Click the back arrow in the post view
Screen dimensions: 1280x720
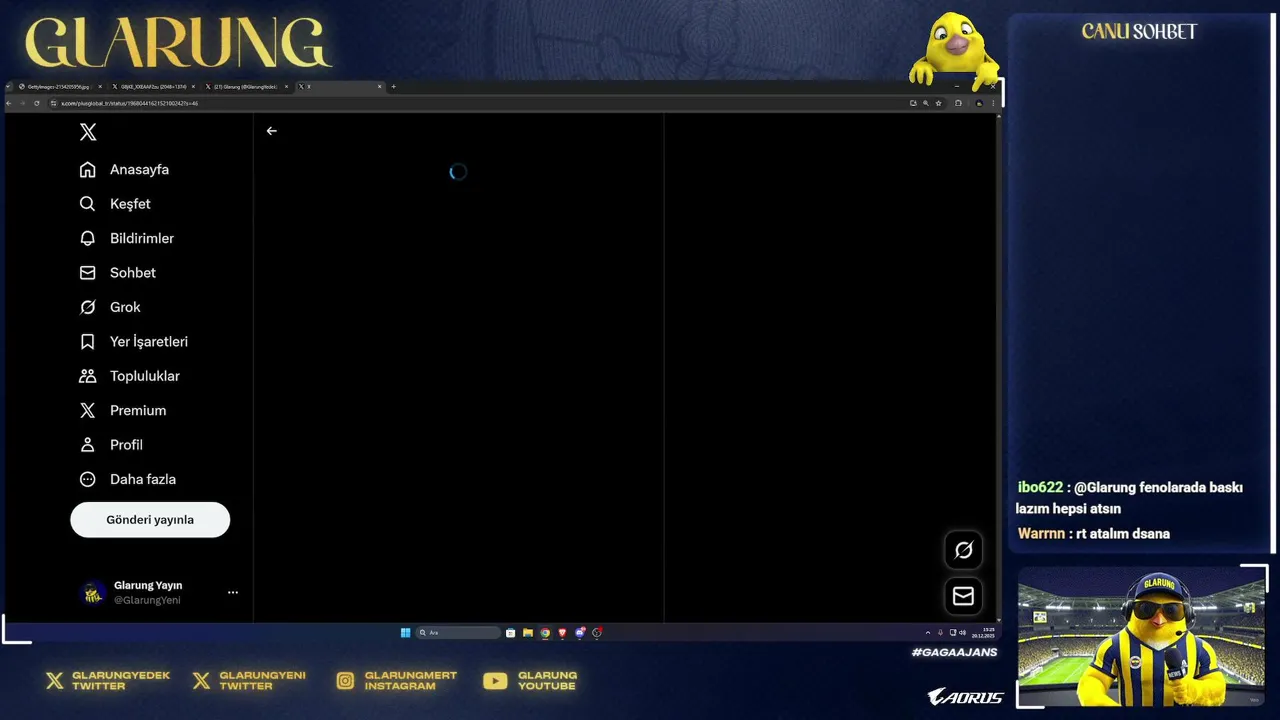click(x=272, y=131)
